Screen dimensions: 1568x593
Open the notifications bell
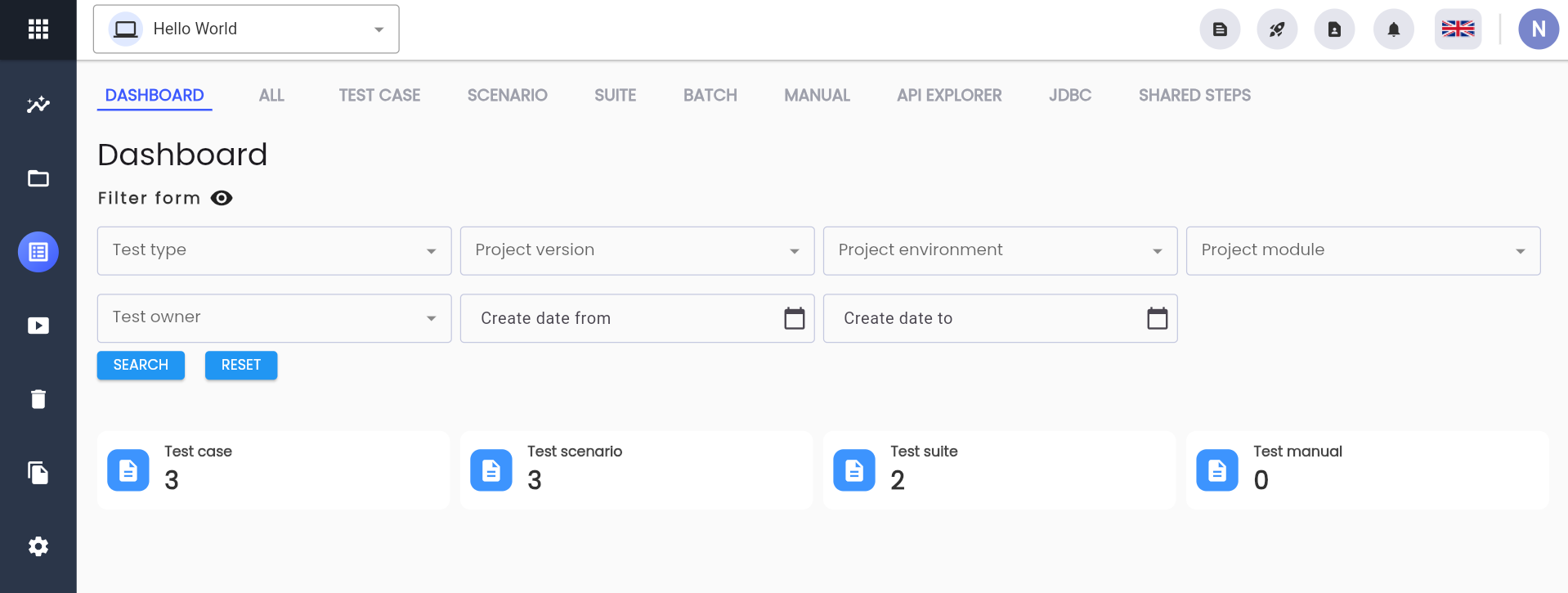(1394, 29)
